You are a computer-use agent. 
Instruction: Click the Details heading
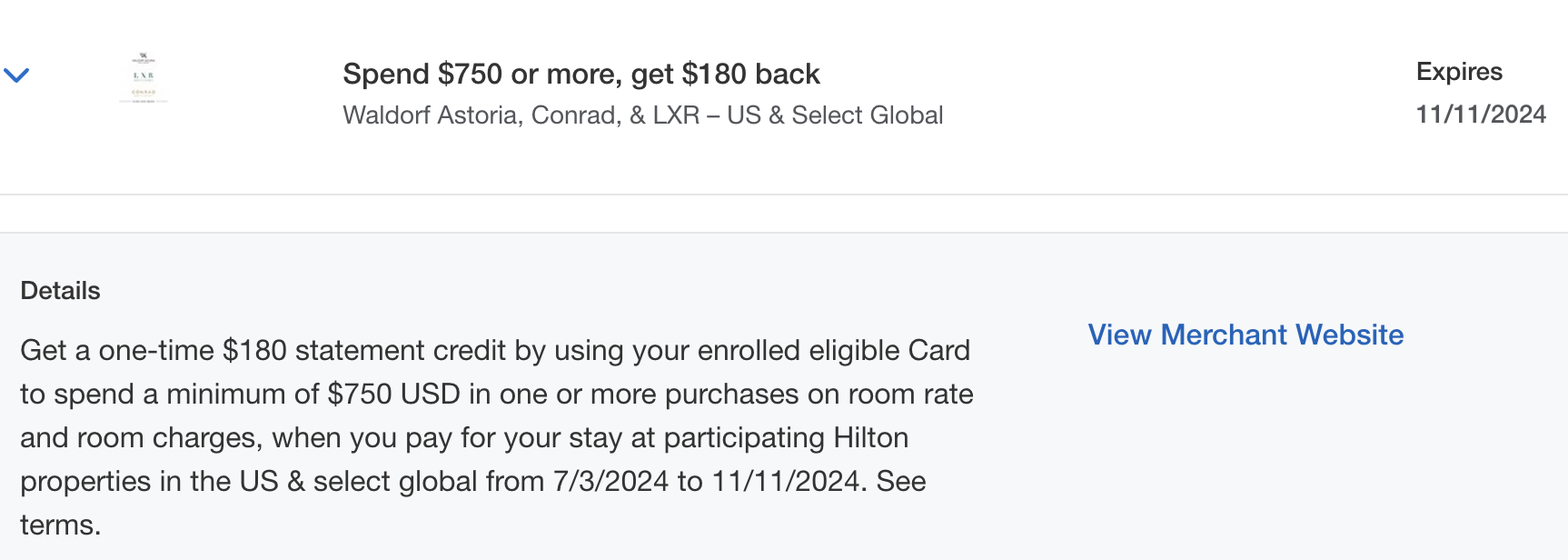click(x=60, y=290)
